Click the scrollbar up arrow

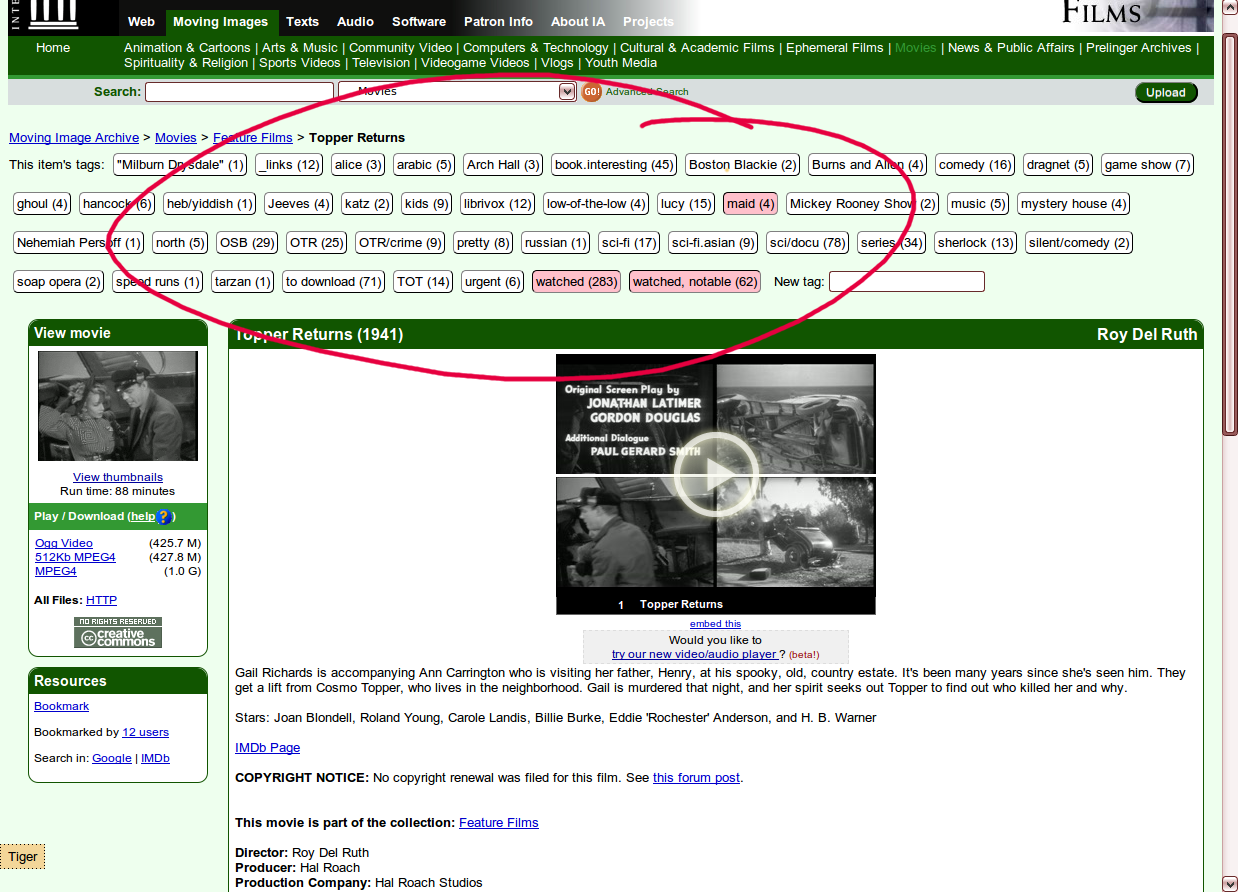(x=1230, y=8)
